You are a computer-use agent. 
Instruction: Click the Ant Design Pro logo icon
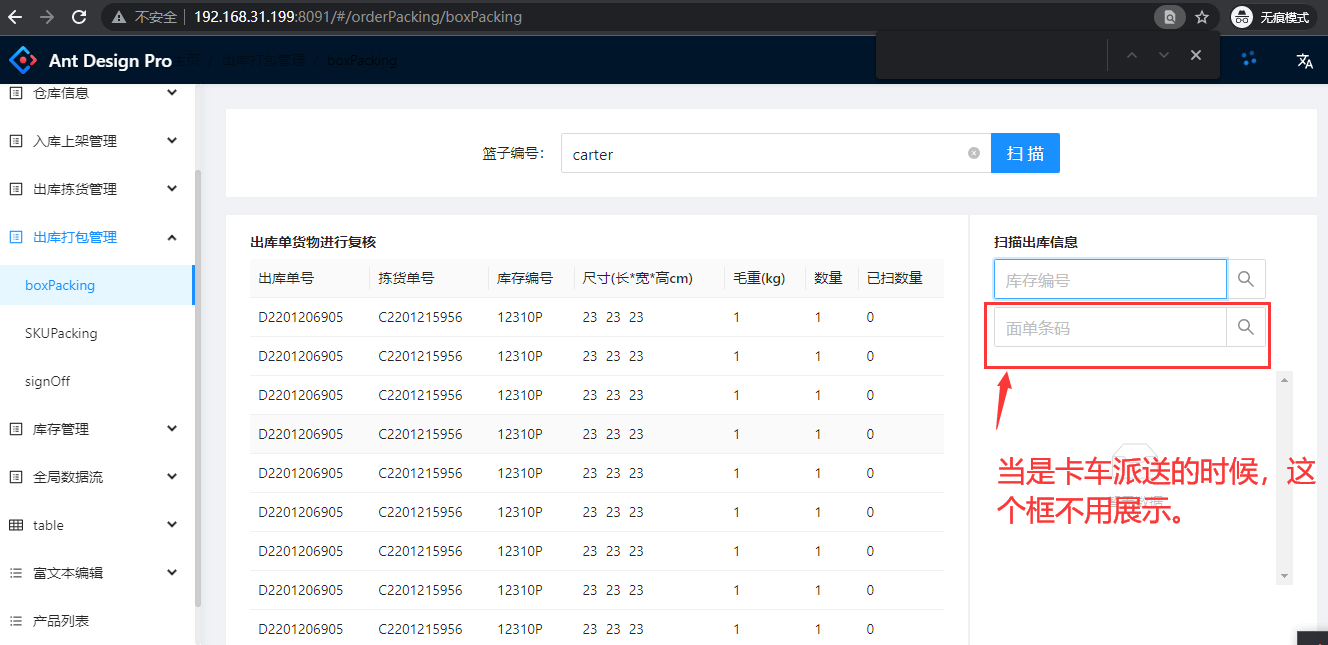coord(23,60)
